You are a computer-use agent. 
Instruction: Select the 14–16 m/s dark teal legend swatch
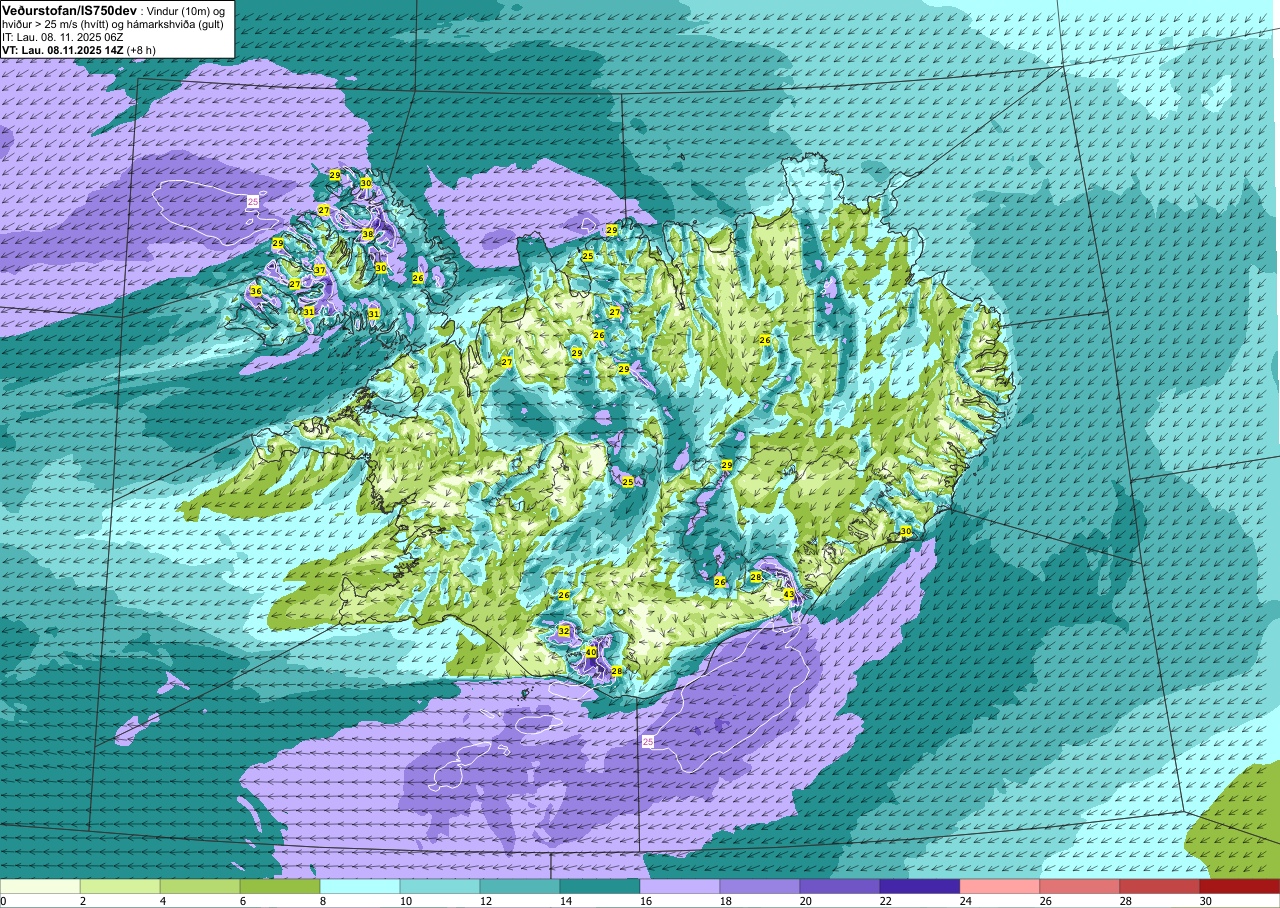tap(600, 886)
